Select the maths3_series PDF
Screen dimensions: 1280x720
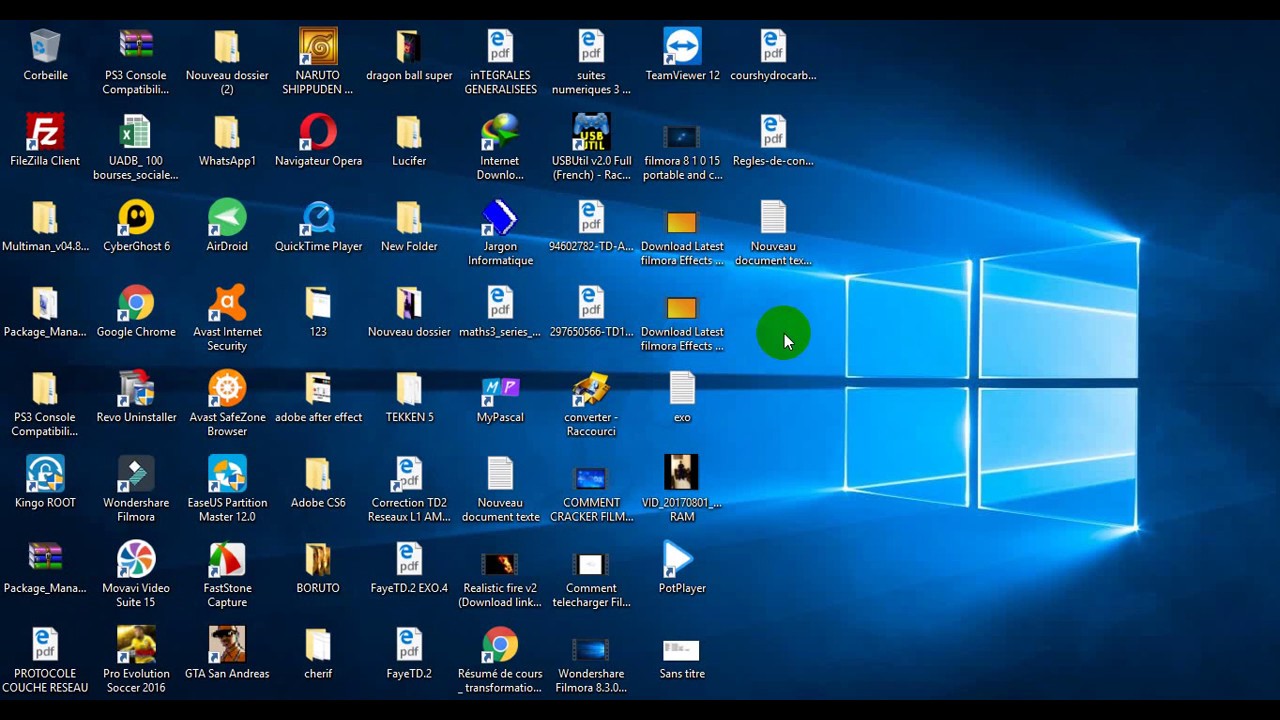500,303
